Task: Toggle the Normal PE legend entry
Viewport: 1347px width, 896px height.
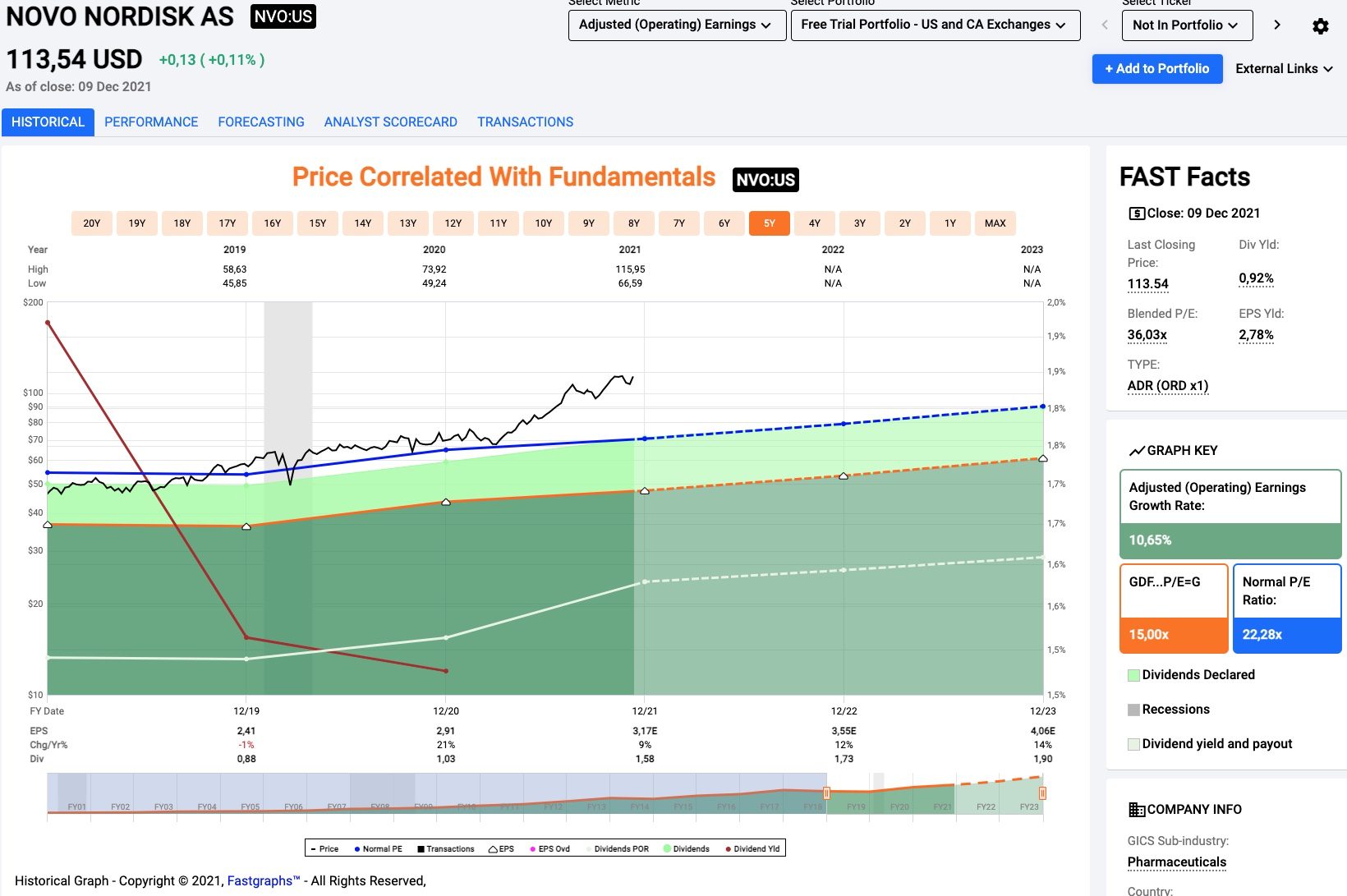Action: coord(378,848)
